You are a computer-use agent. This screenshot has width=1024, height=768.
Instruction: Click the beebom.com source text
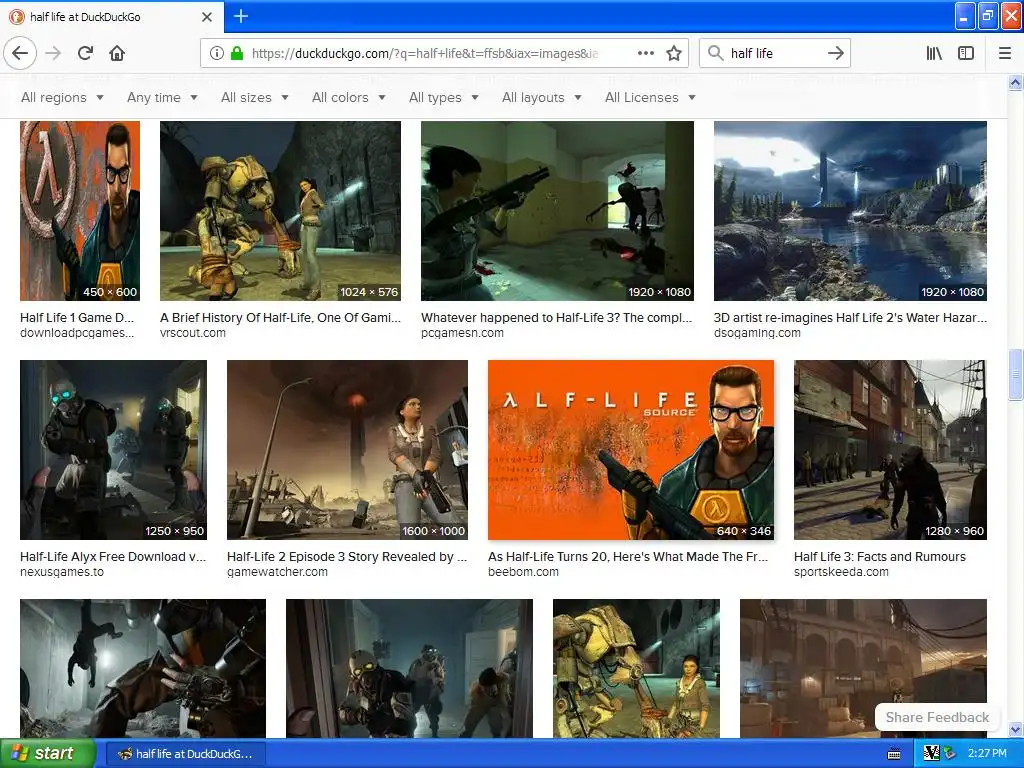point(523,571)
